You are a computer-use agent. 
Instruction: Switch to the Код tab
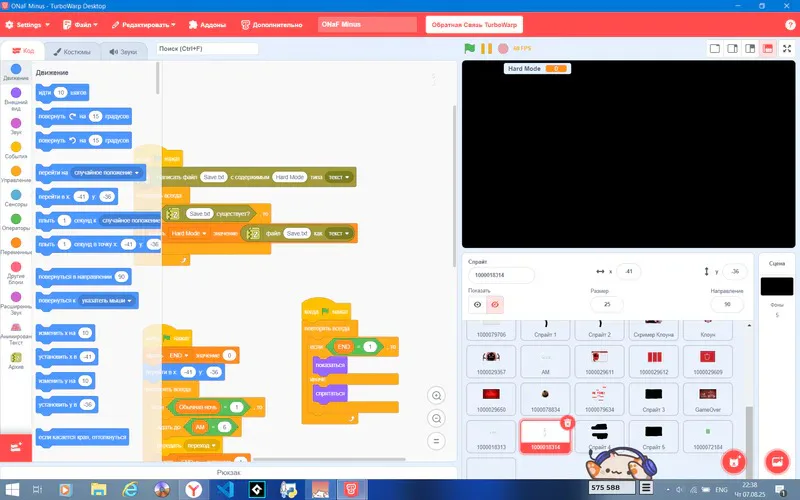[x=22, y=51]
